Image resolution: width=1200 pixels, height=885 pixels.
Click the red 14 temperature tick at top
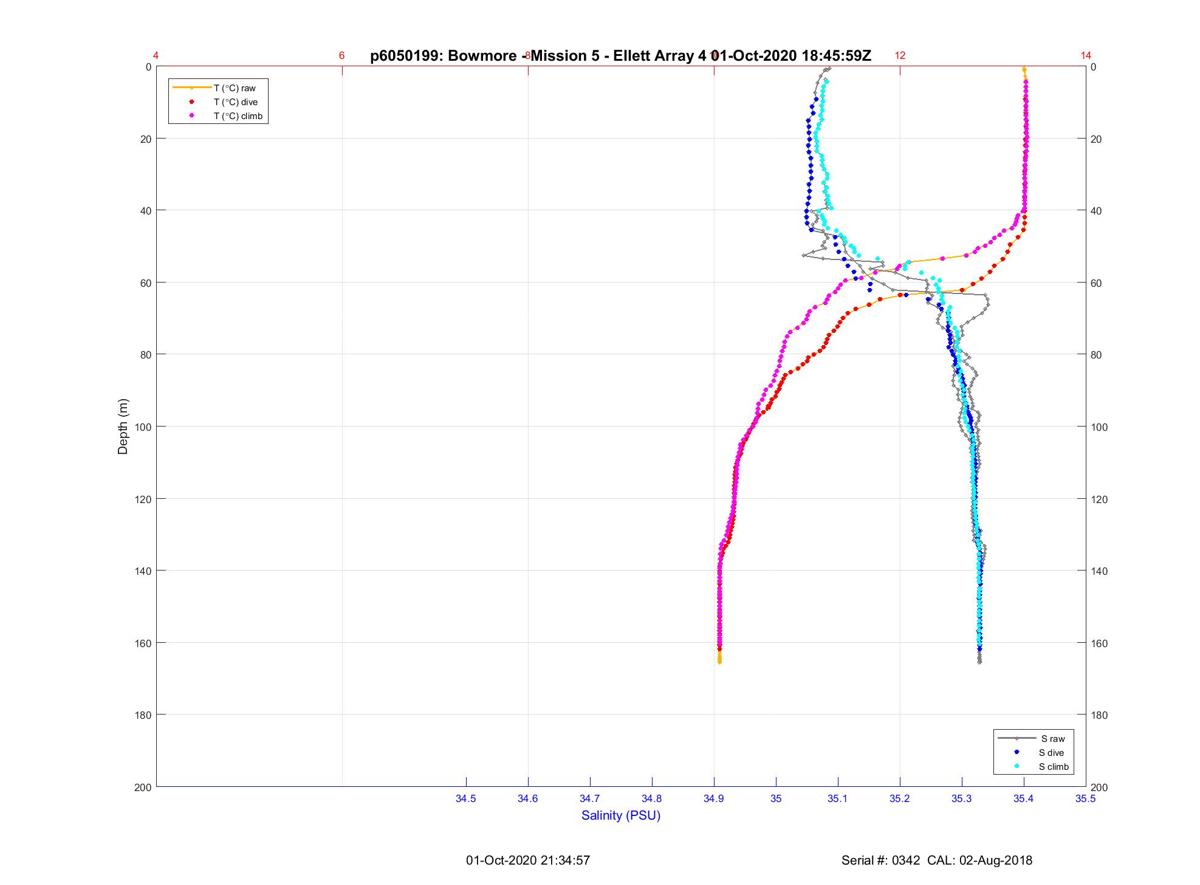point(1086,56)
